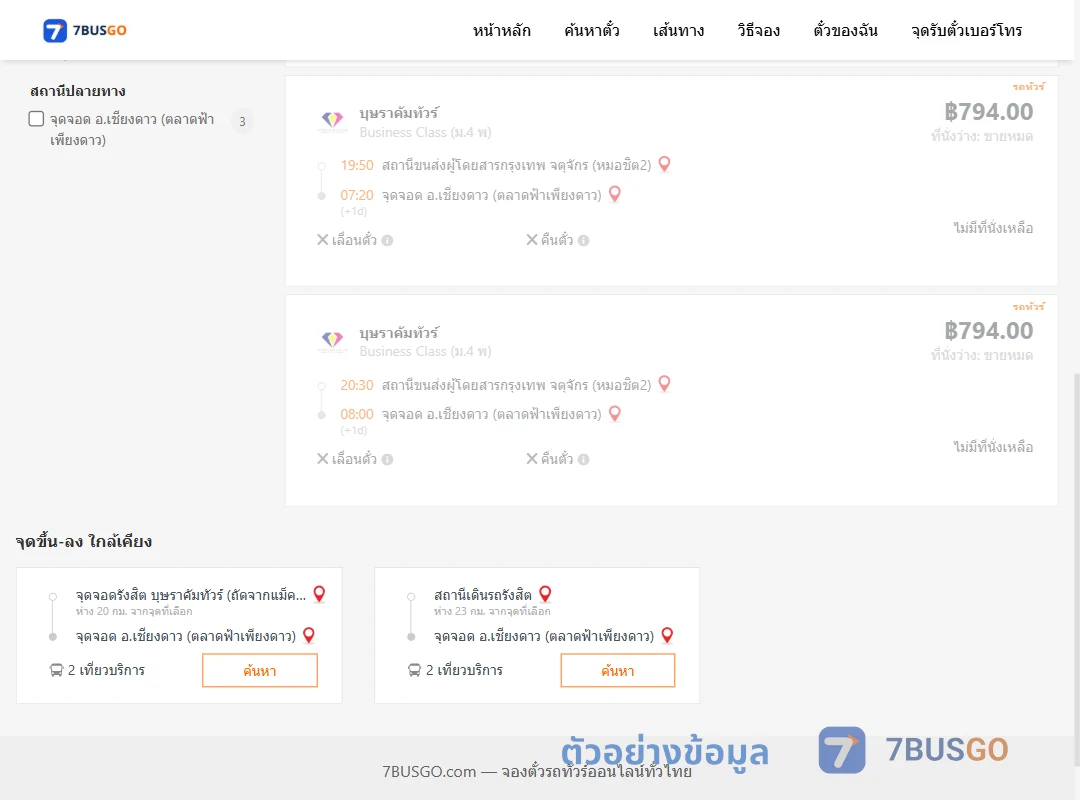
Task: Click map pin next to สถานีเดินรถรังสิต
Action: pyautogui.click(x=545, y=594)
